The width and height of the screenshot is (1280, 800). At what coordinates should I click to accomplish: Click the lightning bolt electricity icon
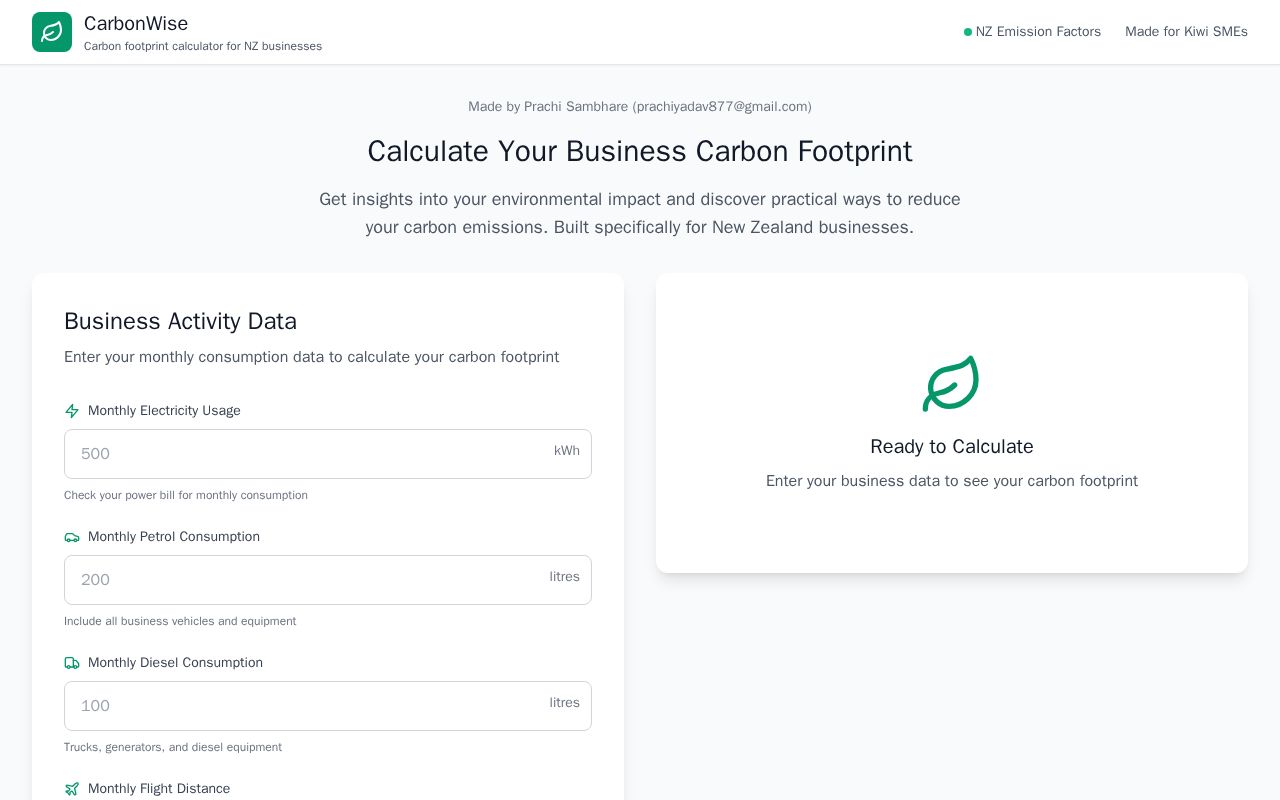point(72,411)
